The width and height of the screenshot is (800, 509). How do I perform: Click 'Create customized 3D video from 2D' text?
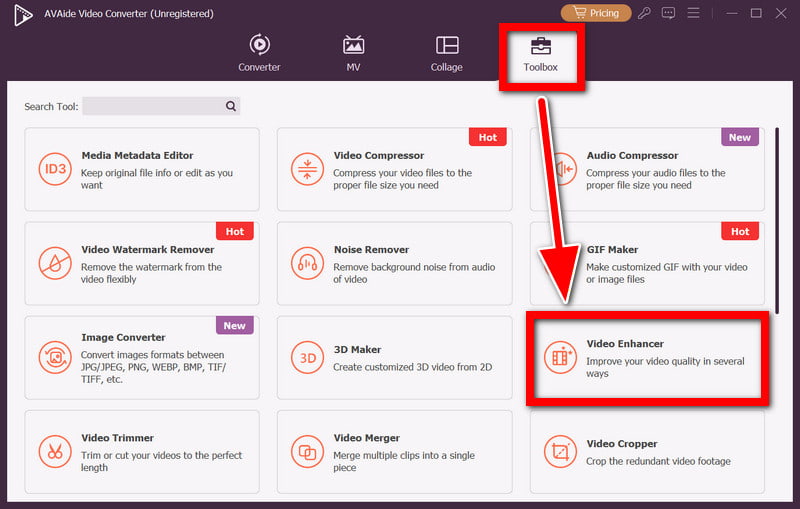pyautogui.click(x=413, y=367)
